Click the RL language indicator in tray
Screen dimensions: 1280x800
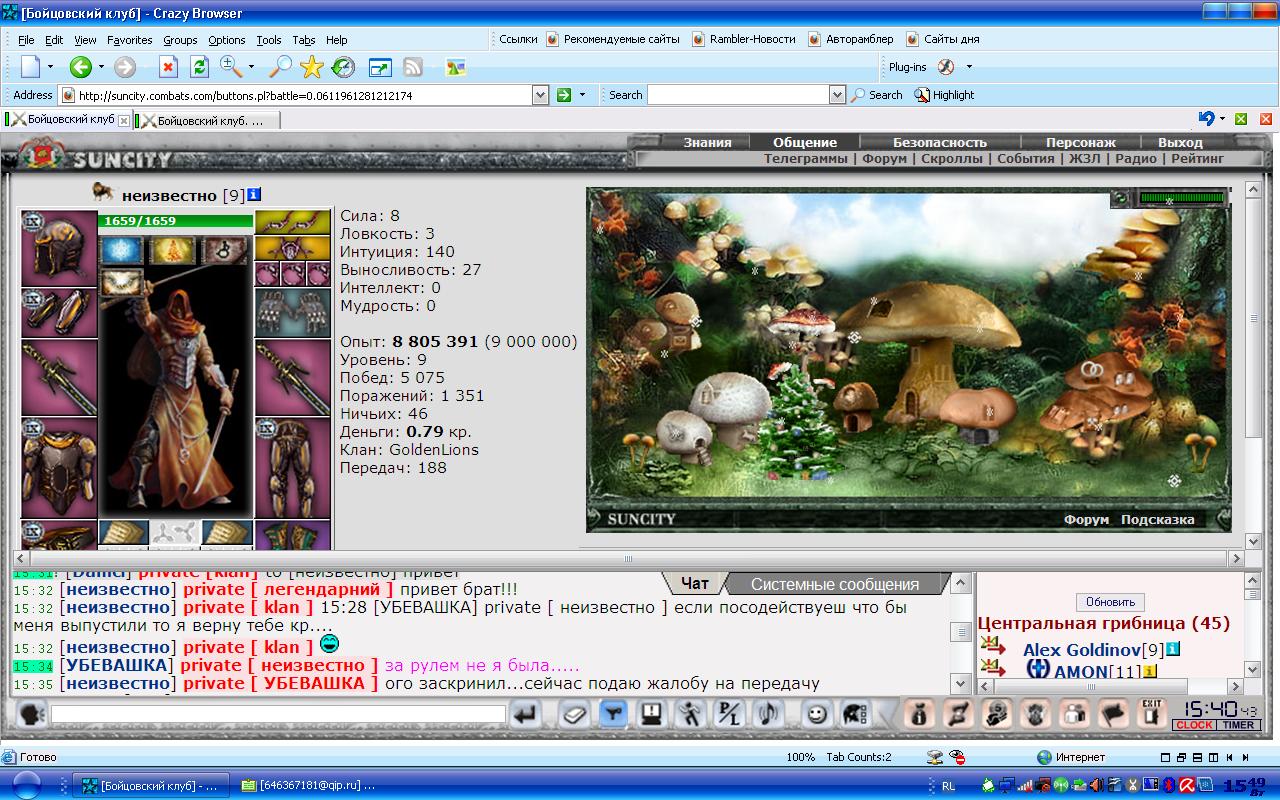click(948, 786)
